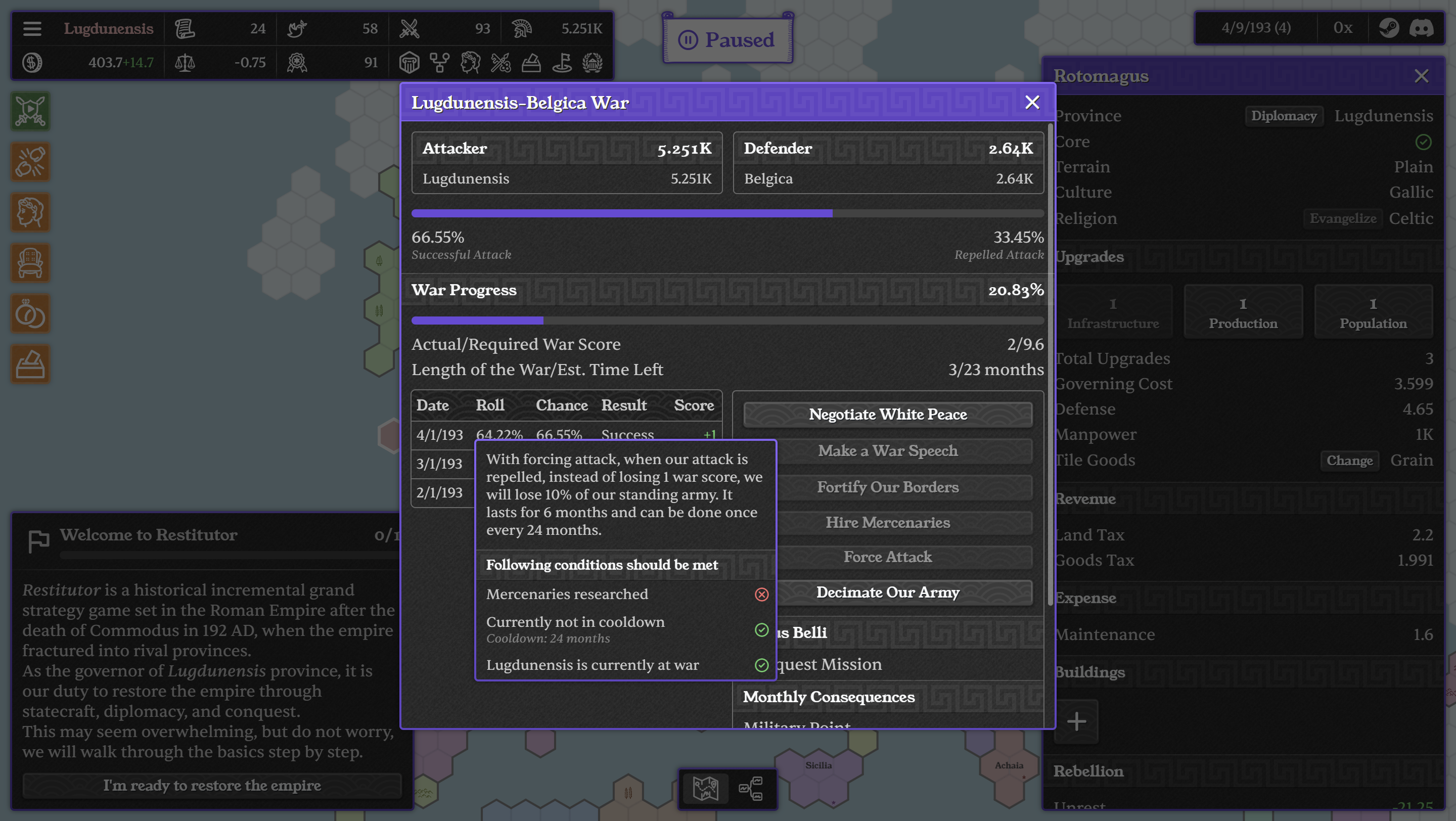Open the ballot box icon in top bar
The width and height of the screenshot is (1456, 821).
click(531, 63)
